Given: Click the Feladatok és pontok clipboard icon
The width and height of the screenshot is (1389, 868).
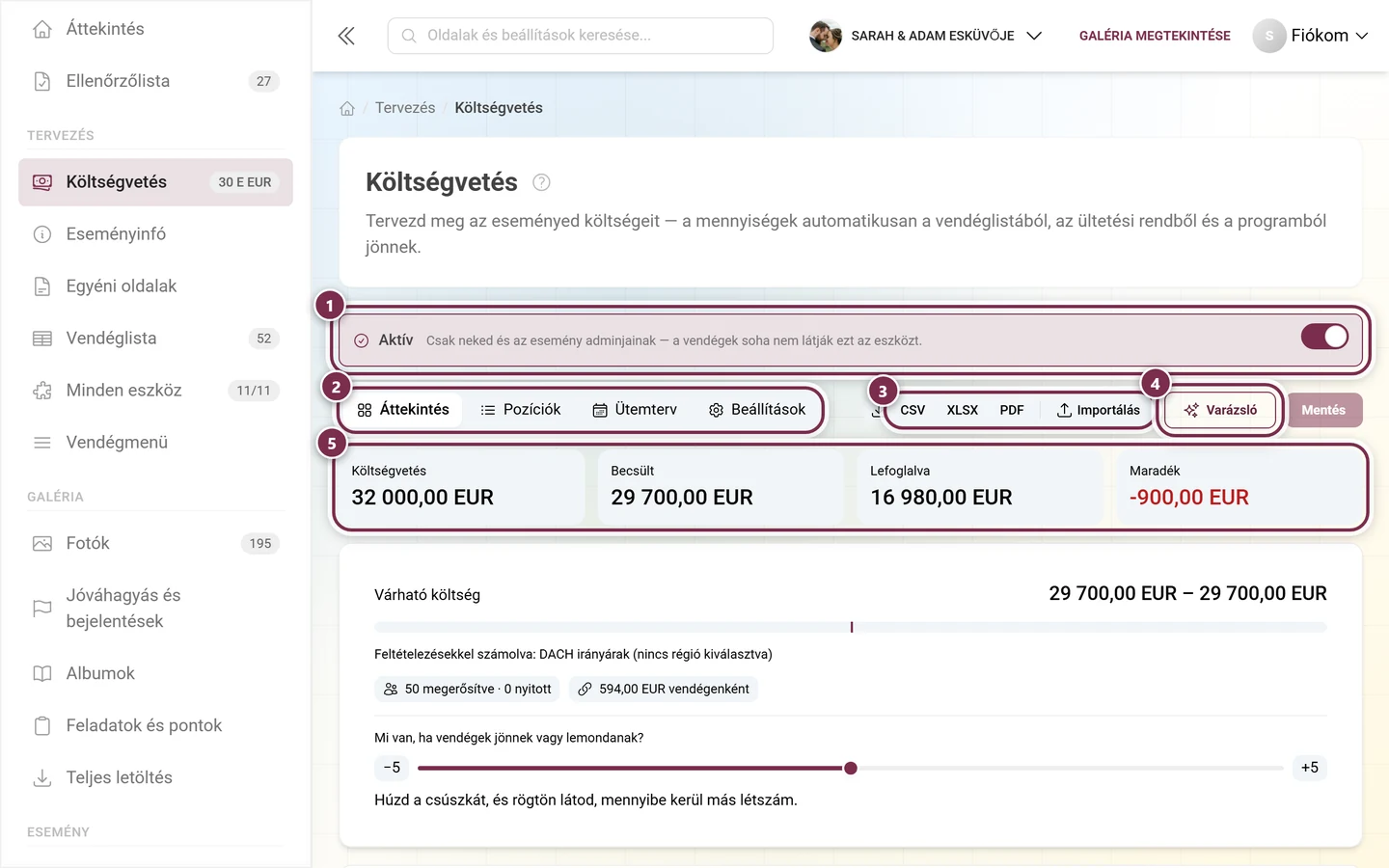Looking at the screenshot, I should click(42, 726).
